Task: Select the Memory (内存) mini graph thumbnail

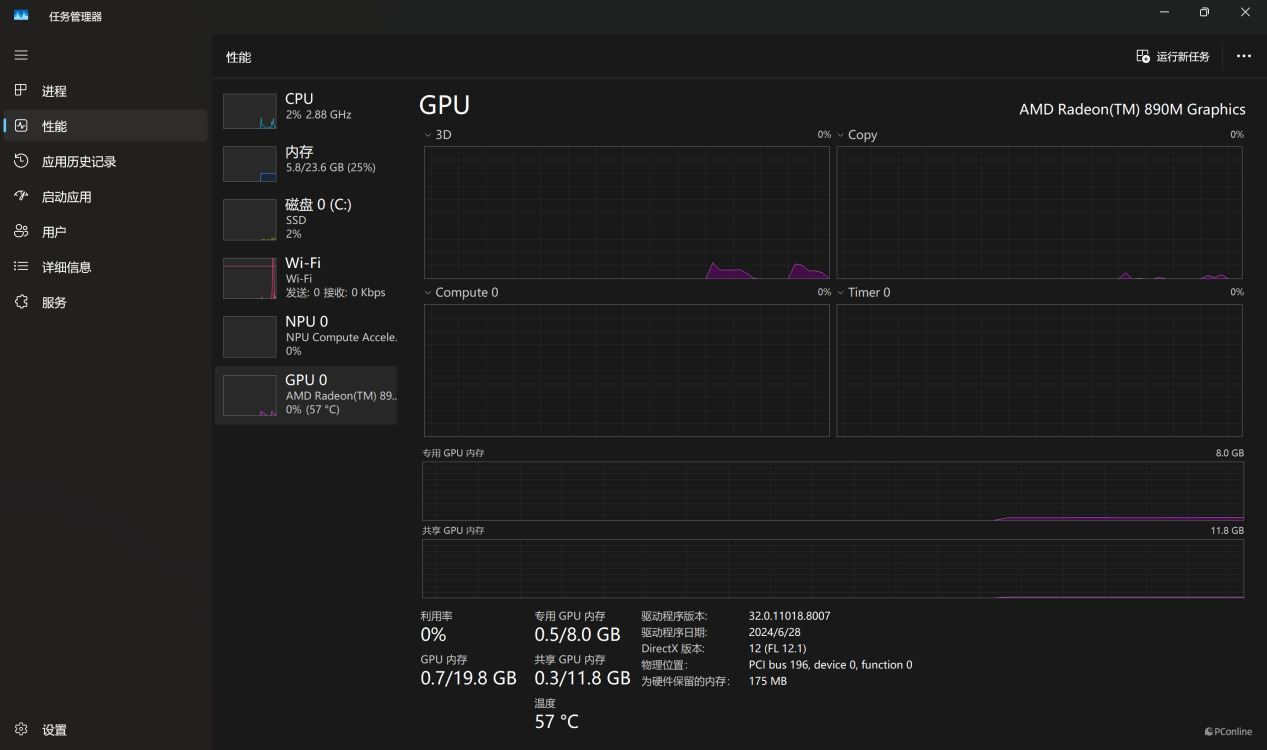Action: click(x=250, y=164)
